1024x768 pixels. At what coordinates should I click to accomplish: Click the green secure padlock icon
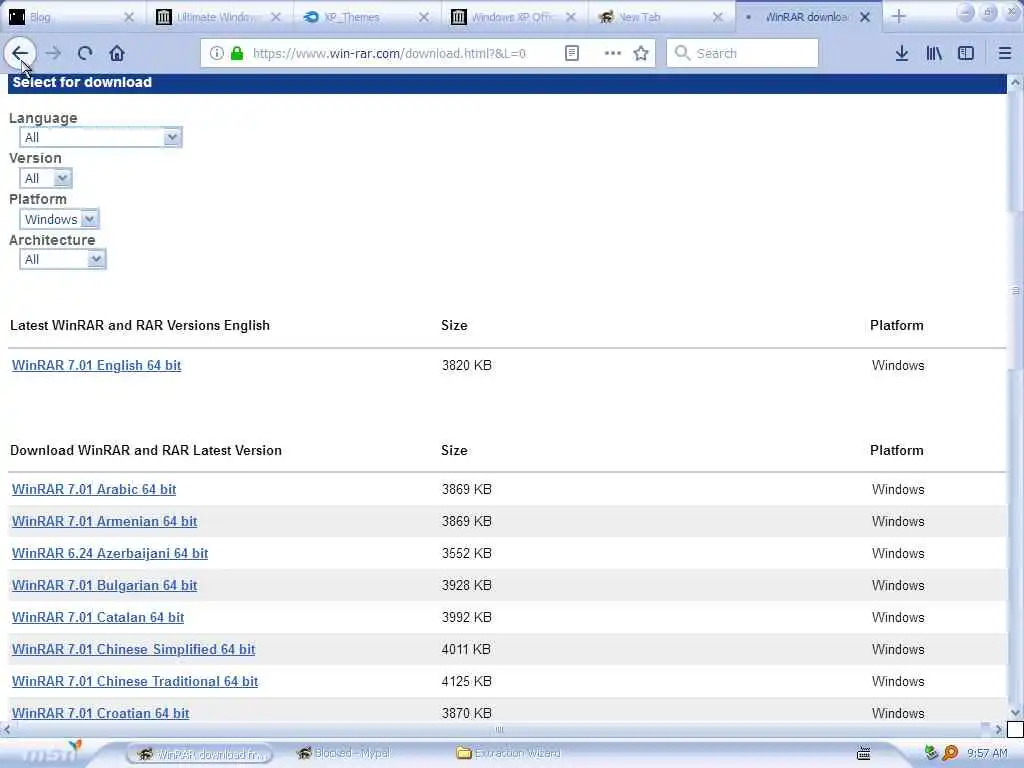coord(237,54)
